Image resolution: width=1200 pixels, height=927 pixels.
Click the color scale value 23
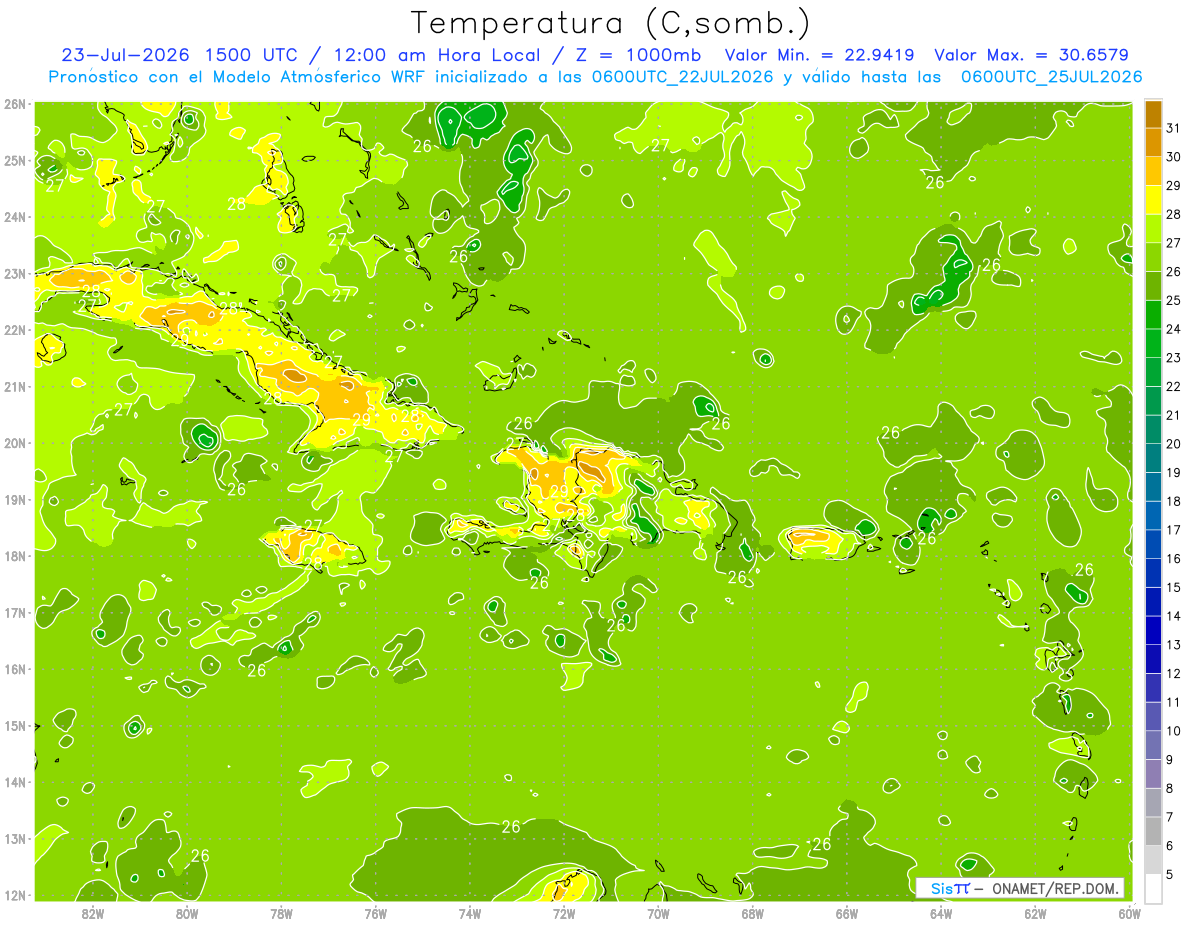1173,358
